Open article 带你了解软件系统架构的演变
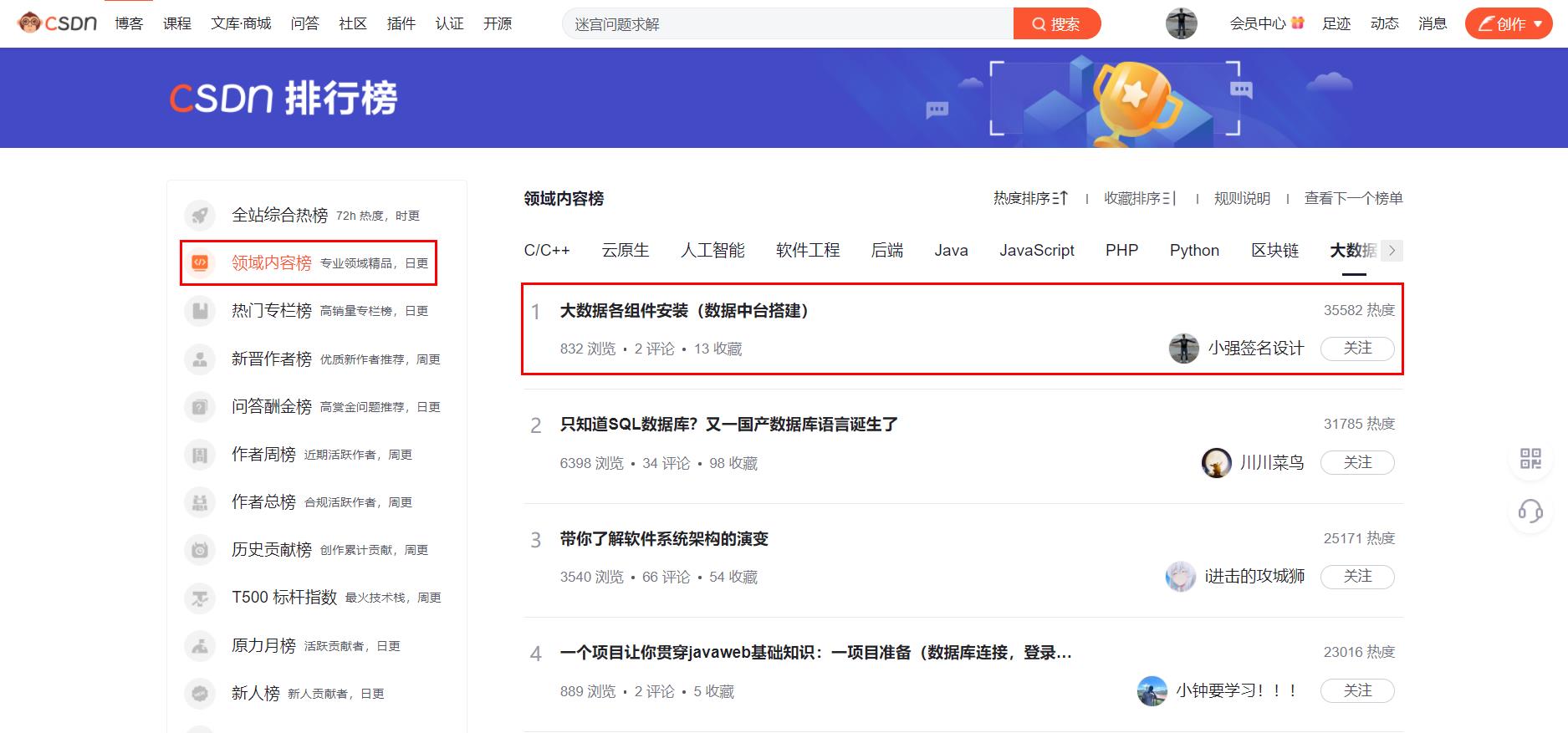The image size is (1568, 733). click(664, 539)
